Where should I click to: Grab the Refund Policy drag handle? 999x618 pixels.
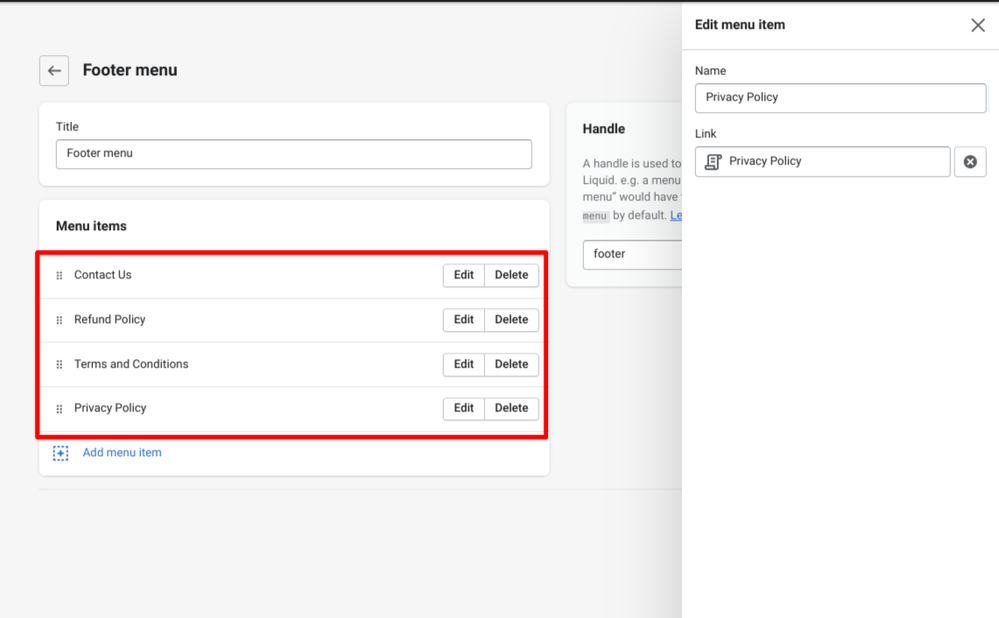pos(59,320)
